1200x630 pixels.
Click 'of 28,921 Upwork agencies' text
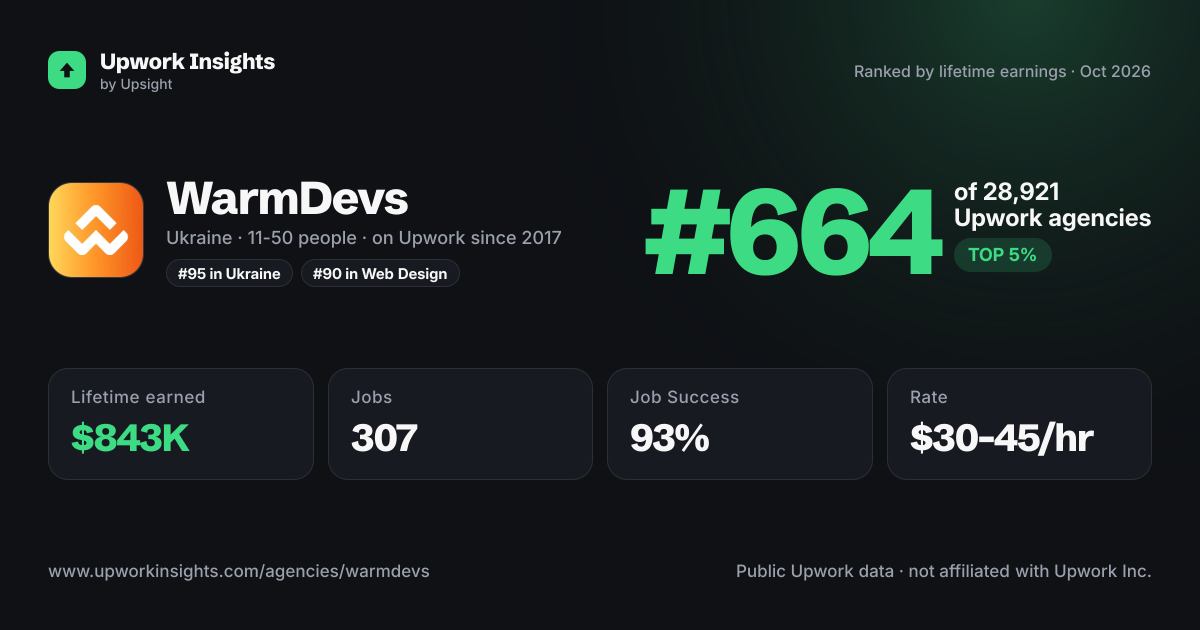pos(1052,205)
